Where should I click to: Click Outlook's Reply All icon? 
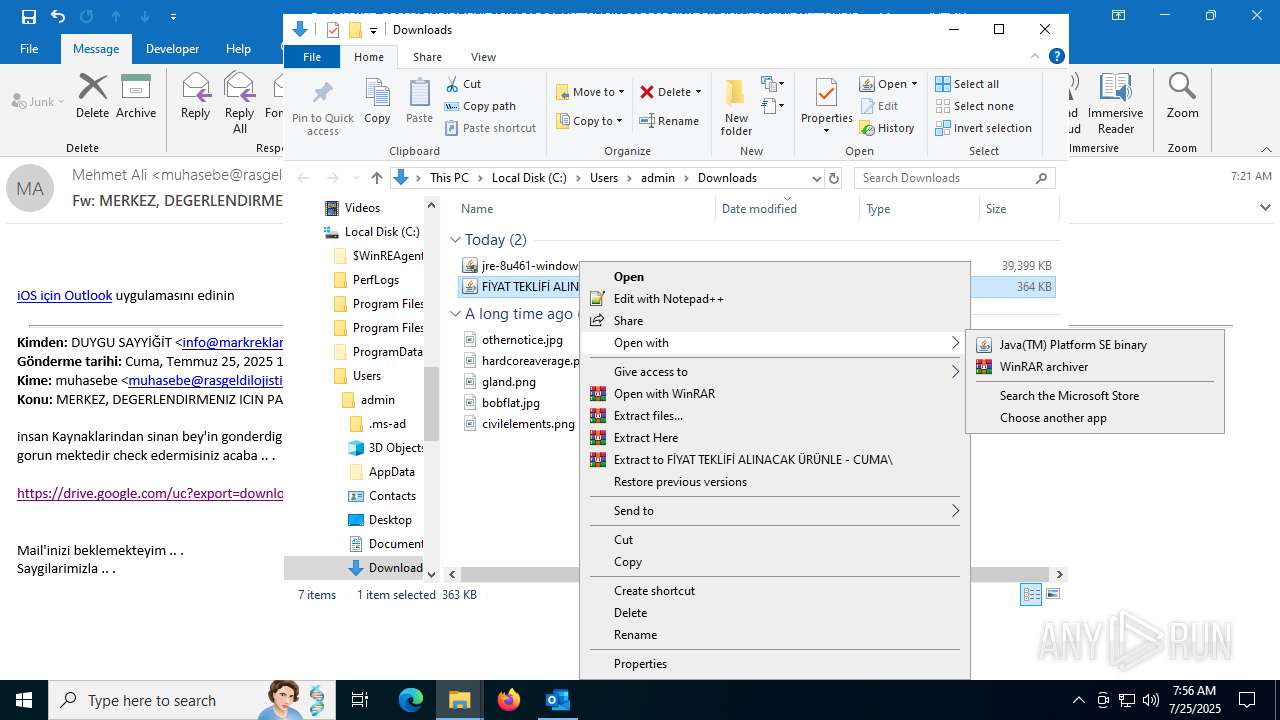[x=240, y=88]
